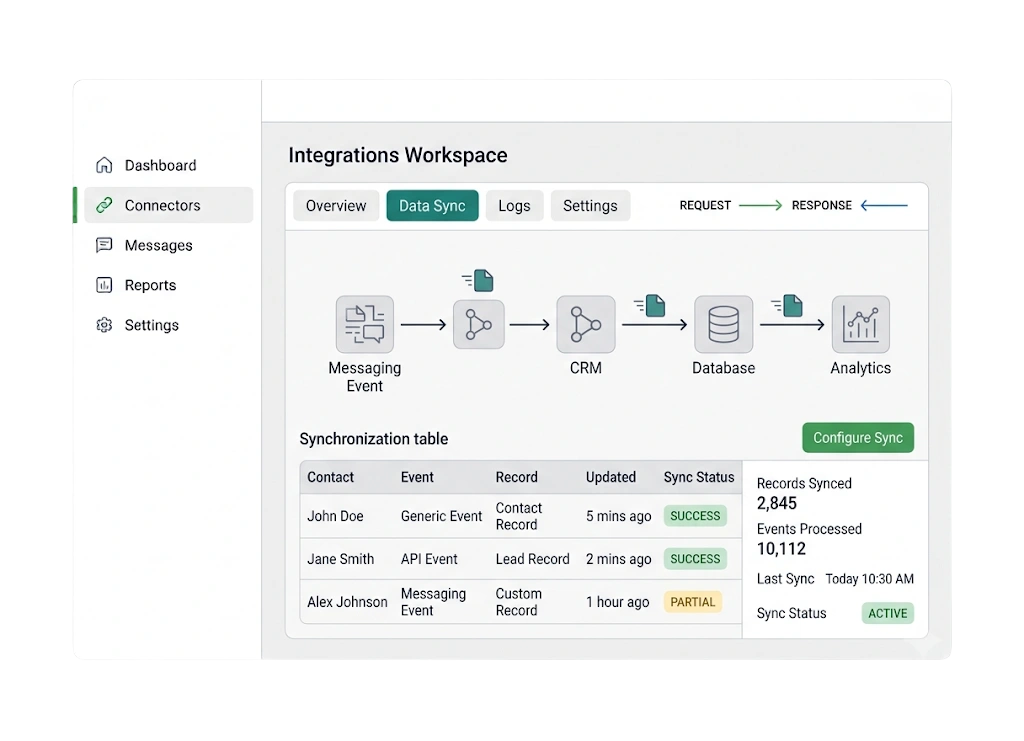Click the Contact column header
This screenshot has width=1024, height=741.
[x=330, y=477]
